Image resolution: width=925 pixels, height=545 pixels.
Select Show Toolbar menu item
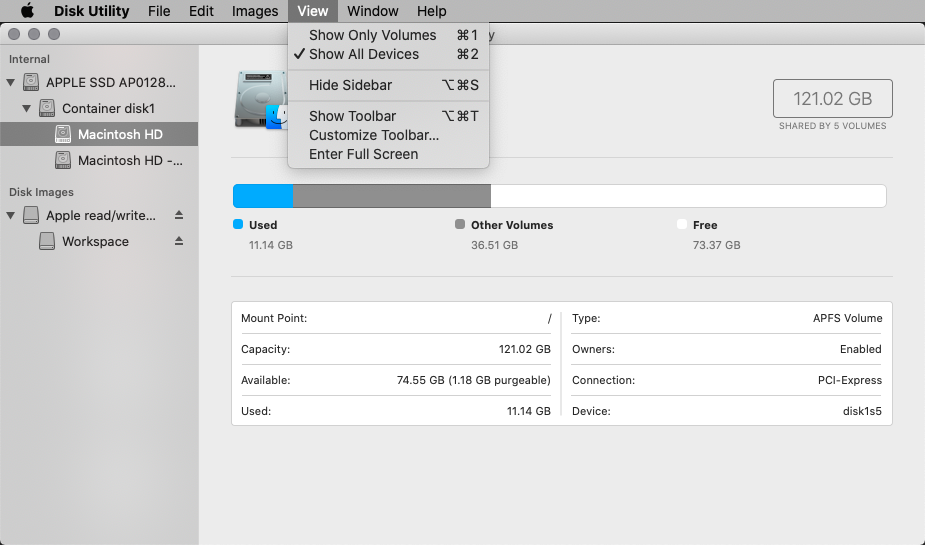point(352,116)
